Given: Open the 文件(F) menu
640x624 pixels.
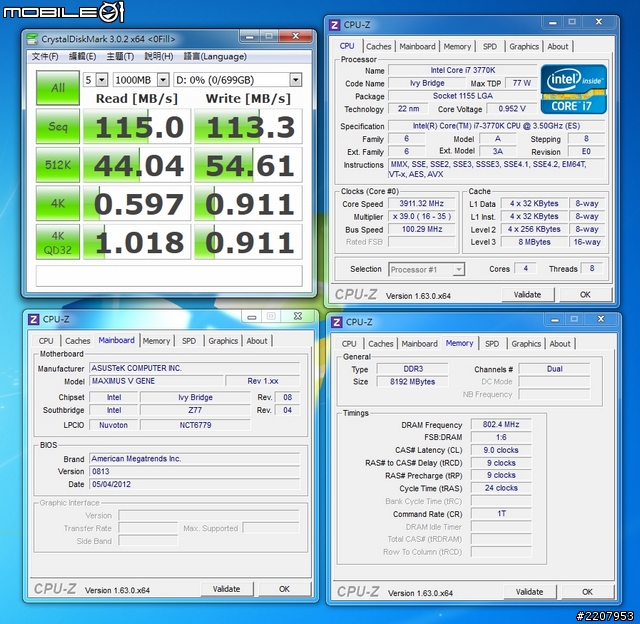Looking at the screenshot, I should click(45, 56).
